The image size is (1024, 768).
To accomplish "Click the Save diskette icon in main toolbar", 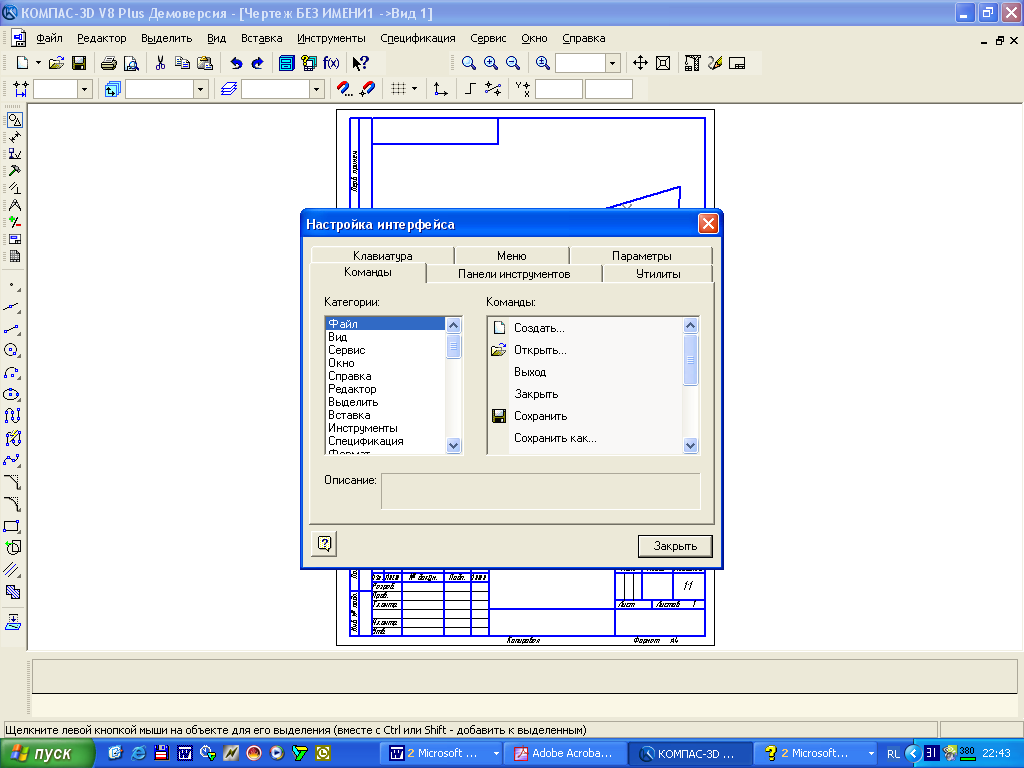I will pyautogui.click(x=79, y=63).
